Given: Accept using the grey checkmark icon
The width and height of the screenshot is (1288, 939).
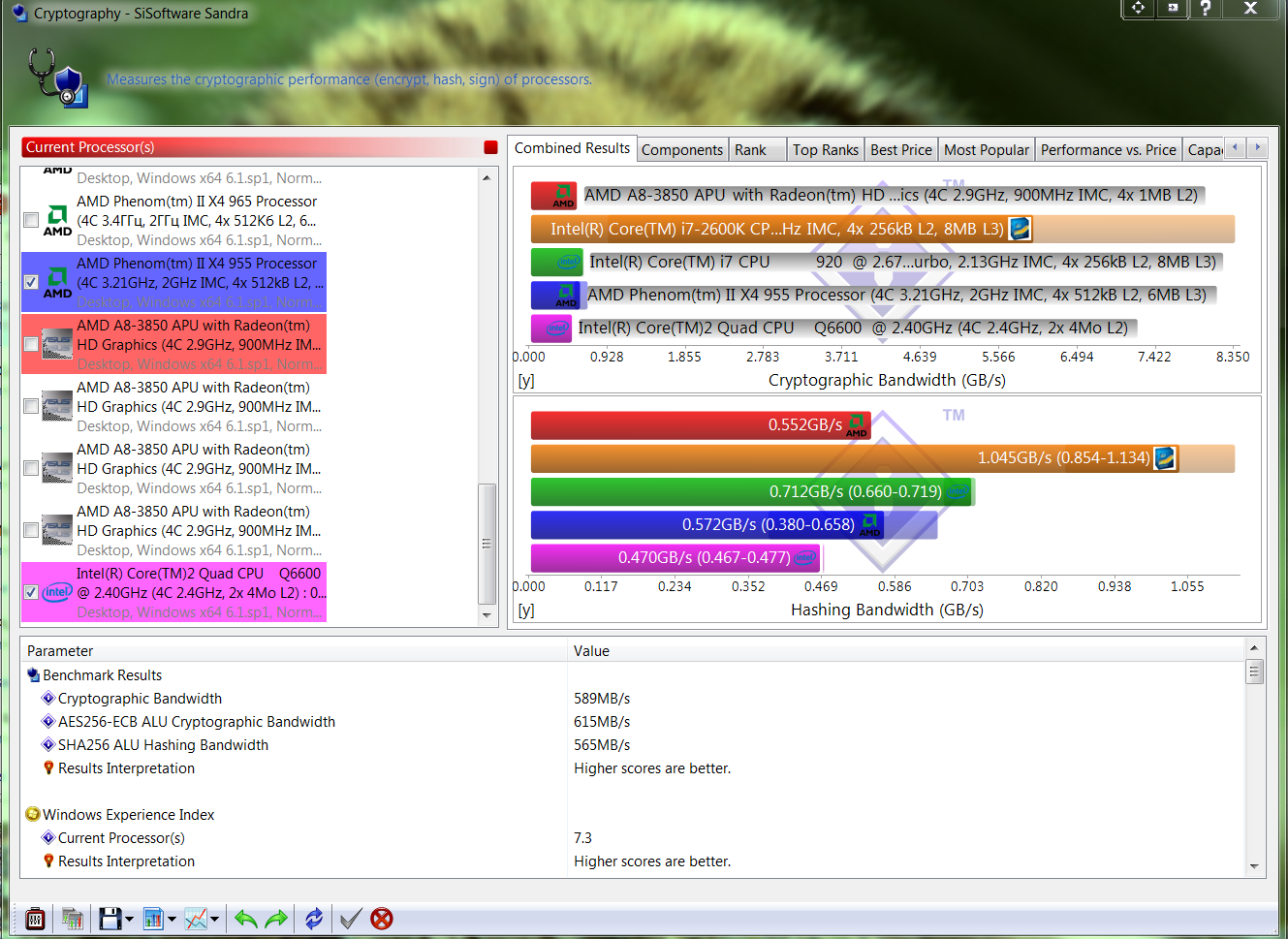Looking at the screenshot, I should pos(351,919).
